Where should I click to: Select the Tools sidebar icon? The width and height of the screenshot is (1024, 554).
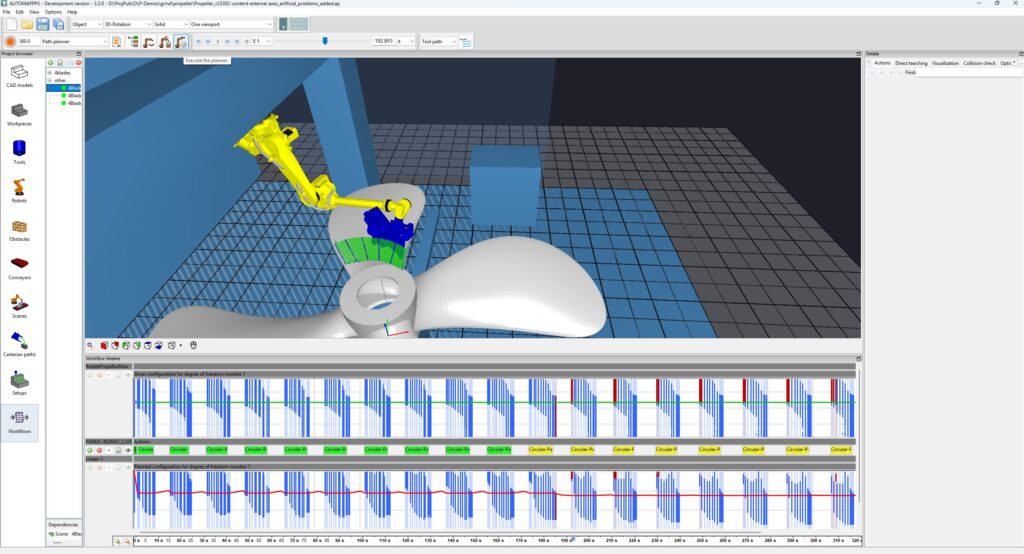click(x=19, y=152)
